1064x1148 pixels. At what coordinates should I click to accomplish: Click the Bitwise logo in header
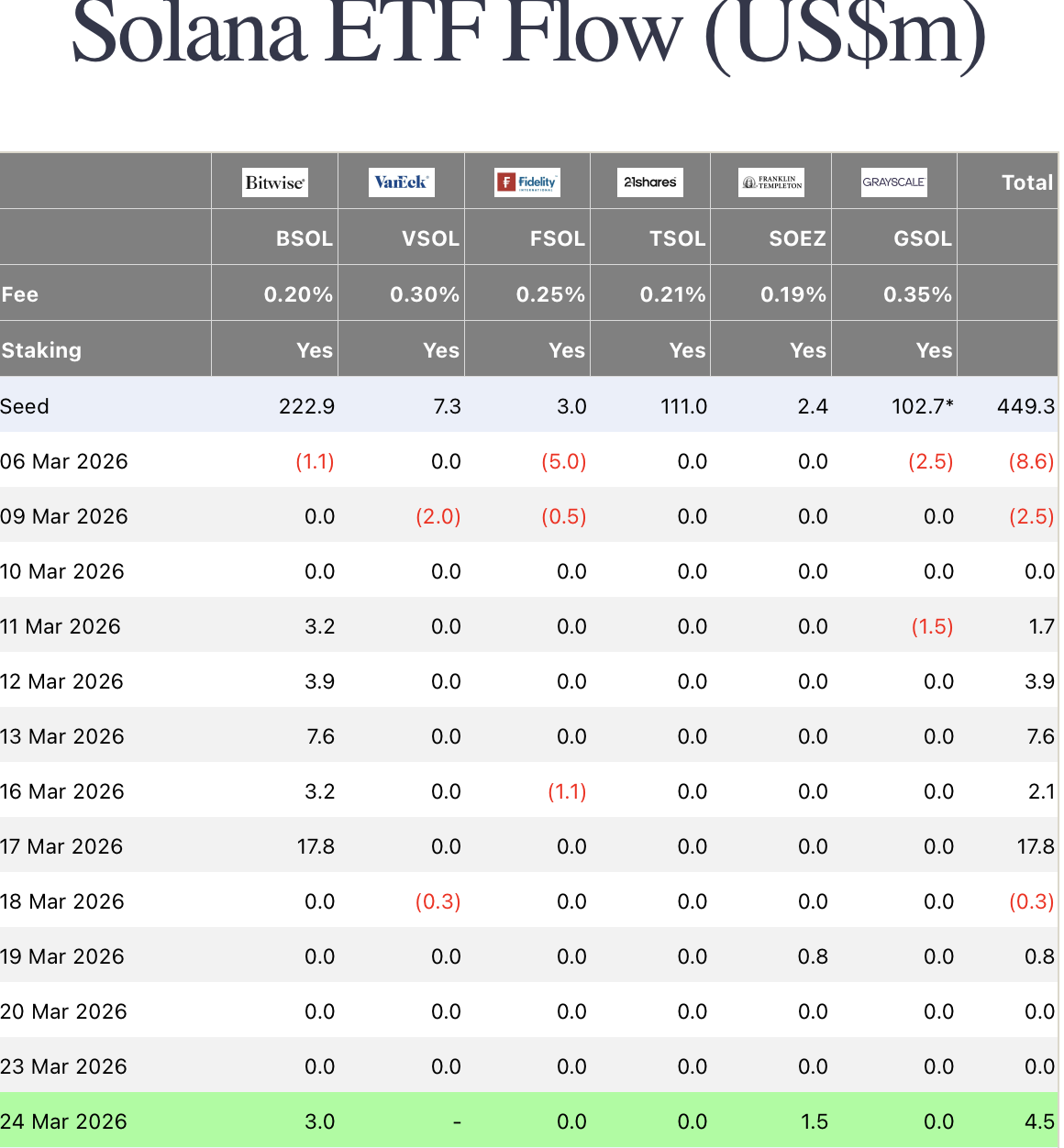pos(274,182)
